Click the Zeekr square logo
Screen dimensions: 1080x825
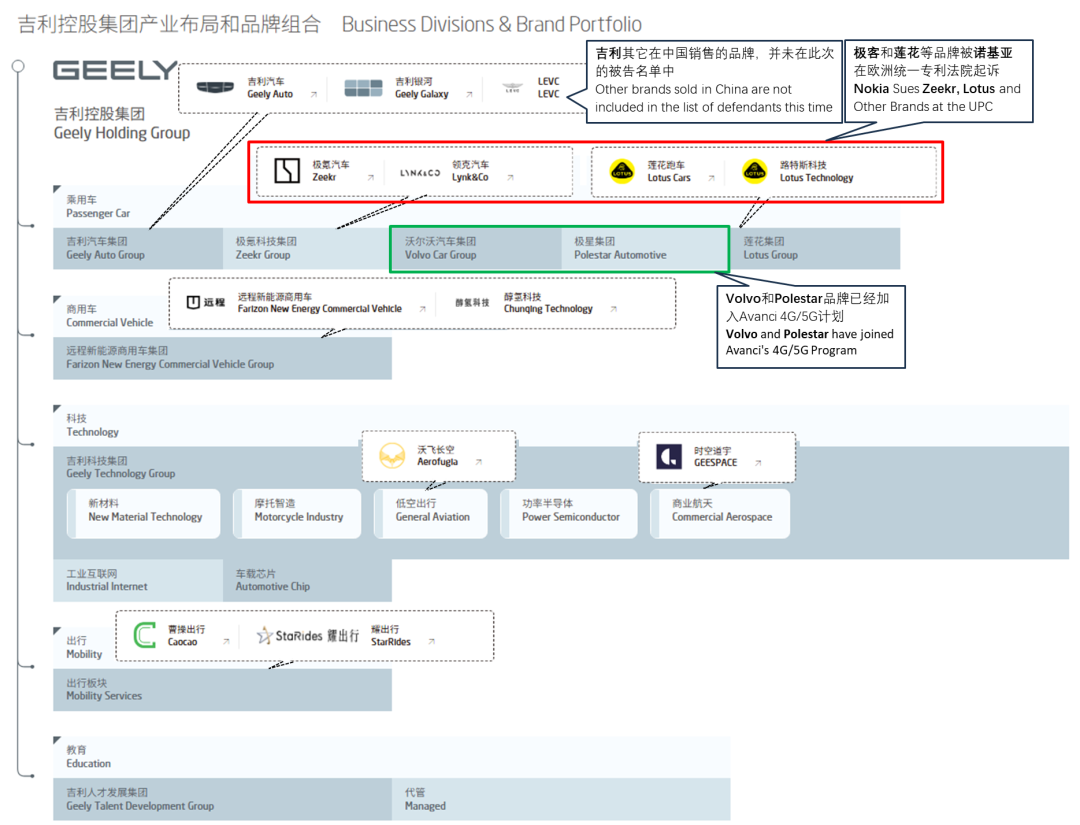[287, 170]
